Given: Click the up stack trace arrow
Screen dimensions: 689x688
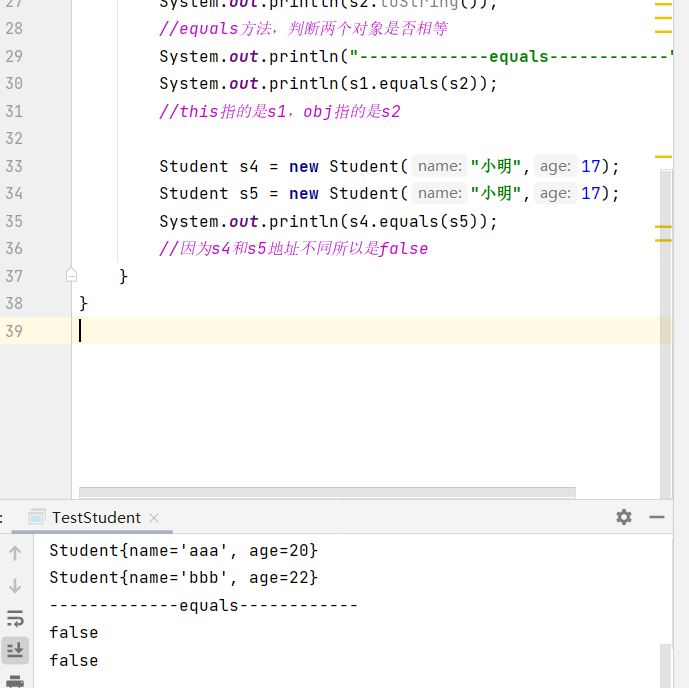Looking at the screenshot, I should coord(15,553).
